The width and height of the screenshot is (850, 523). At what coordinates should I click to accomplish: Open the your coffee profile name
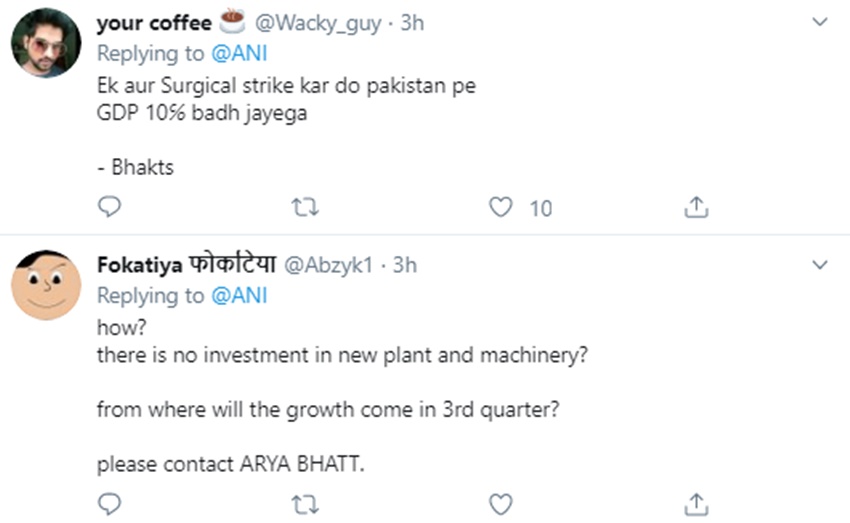tap(153, 23)
